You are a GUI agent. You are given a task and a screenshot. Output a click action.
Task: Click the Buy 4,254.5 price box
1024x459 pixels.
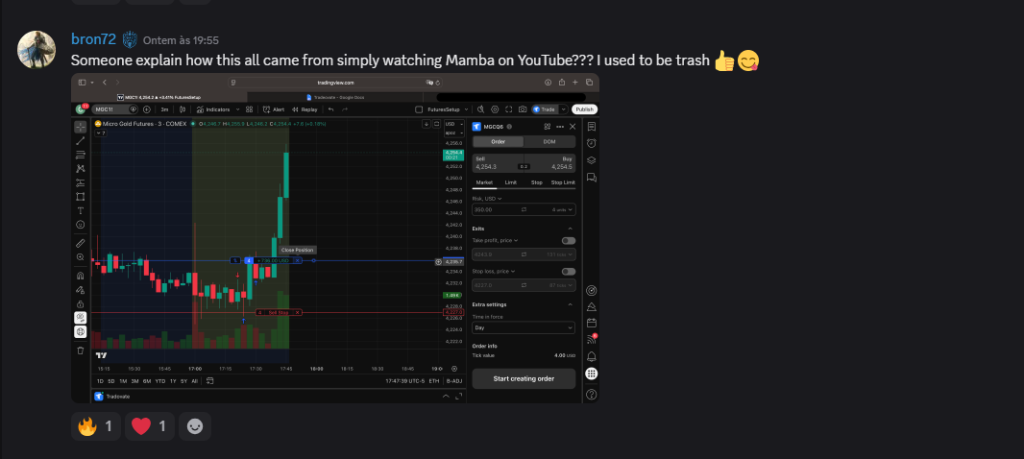(552, 163)
